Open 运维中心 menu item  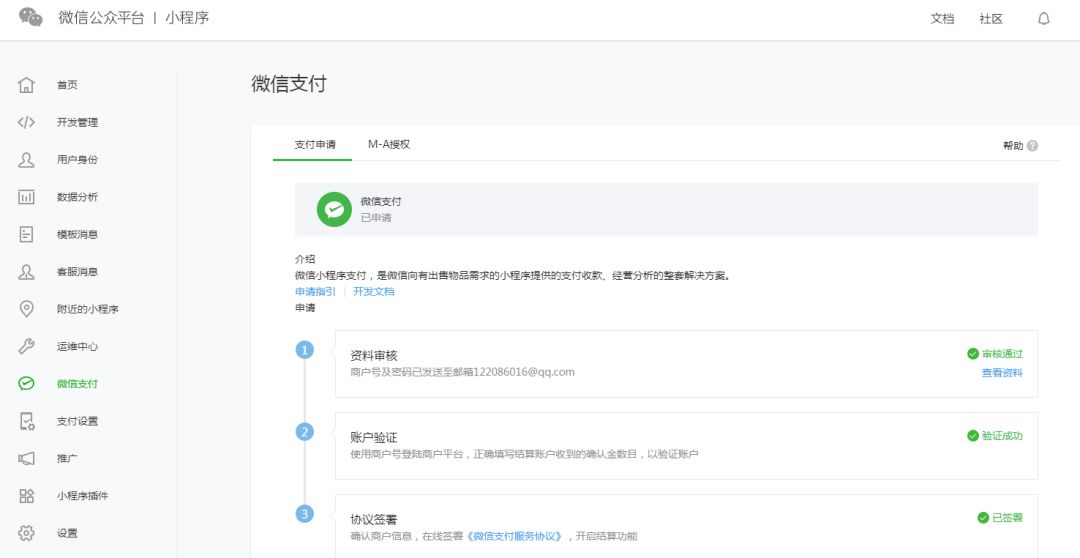[77, 346]
